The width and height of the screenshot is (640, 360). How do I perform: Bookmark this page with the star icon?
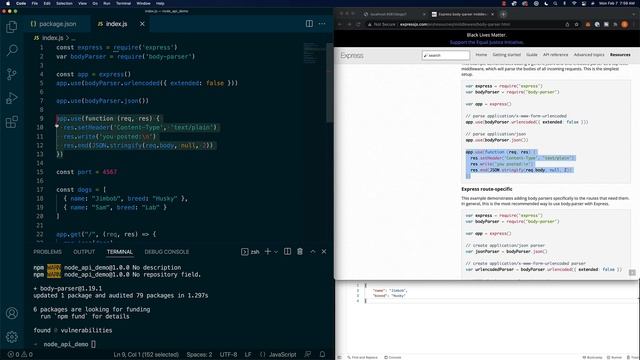point(576,24)
